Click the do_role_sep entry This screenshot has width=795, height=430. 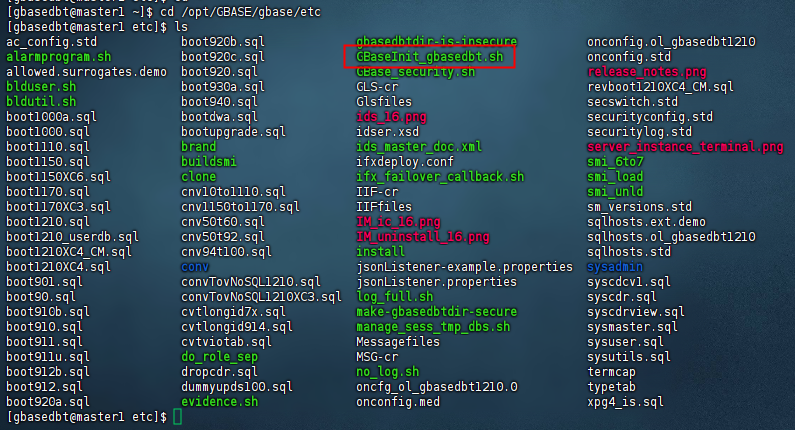pyautogui.click(x=219, y=357)
